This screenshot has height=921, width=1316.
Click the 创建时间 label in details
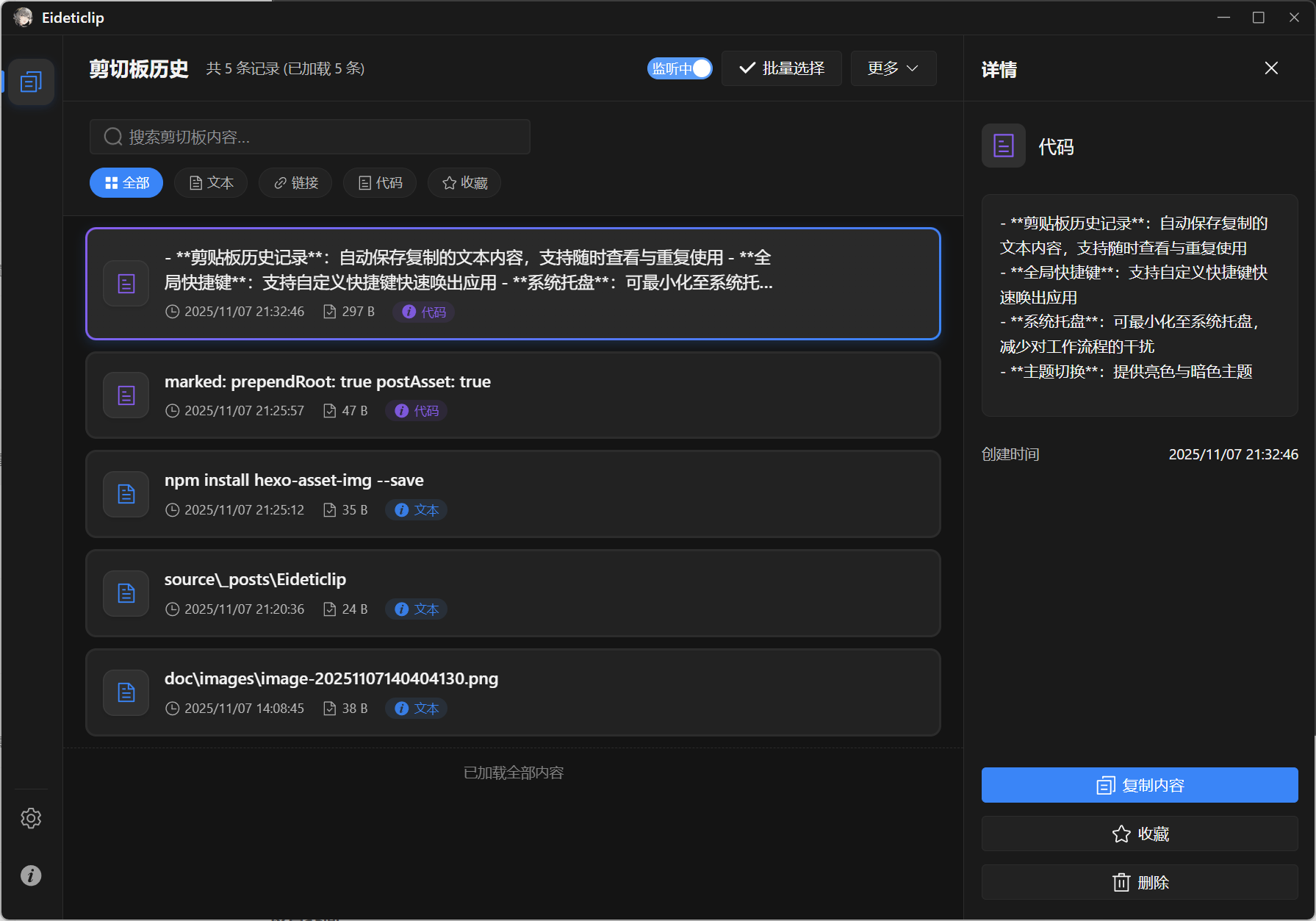[x=1010, y=454]
